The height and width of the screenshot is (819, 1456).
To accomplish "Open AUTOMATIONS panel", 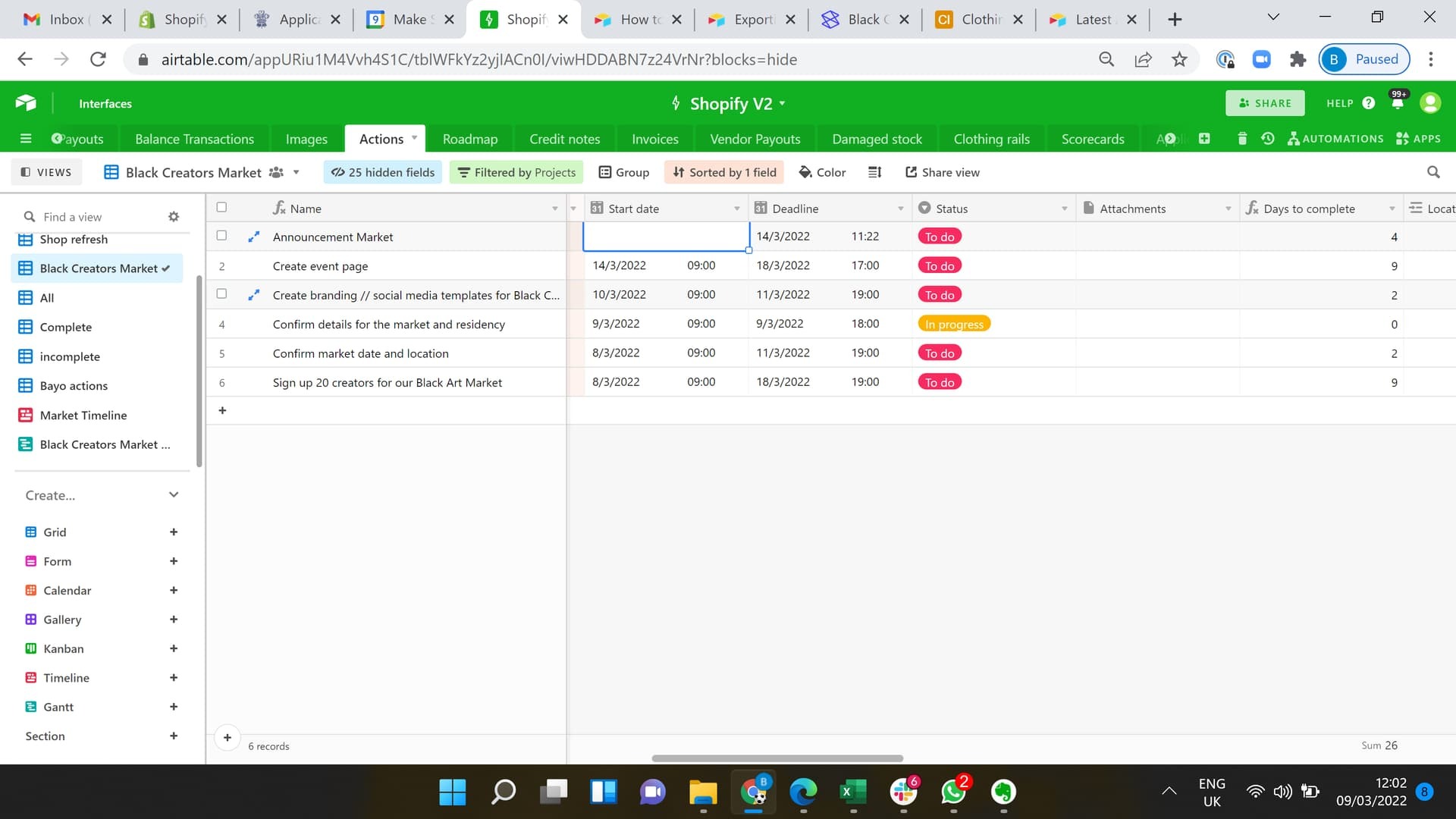I will (1335, 139).
